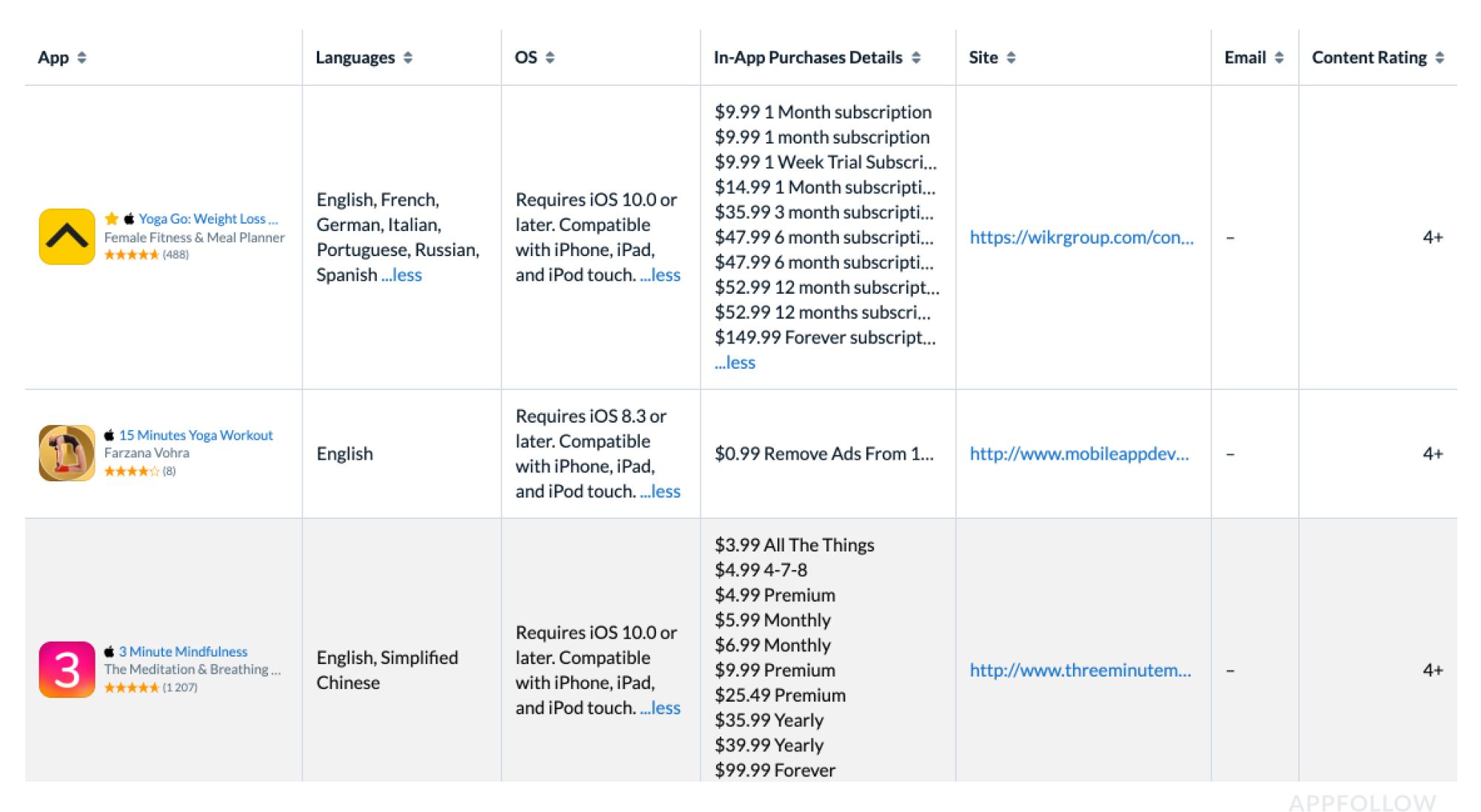Viewport: 1481px width, 812px height.
Task: Open the Yoga Go: Weight Loss app link
Action: click(x=207, y=218)
